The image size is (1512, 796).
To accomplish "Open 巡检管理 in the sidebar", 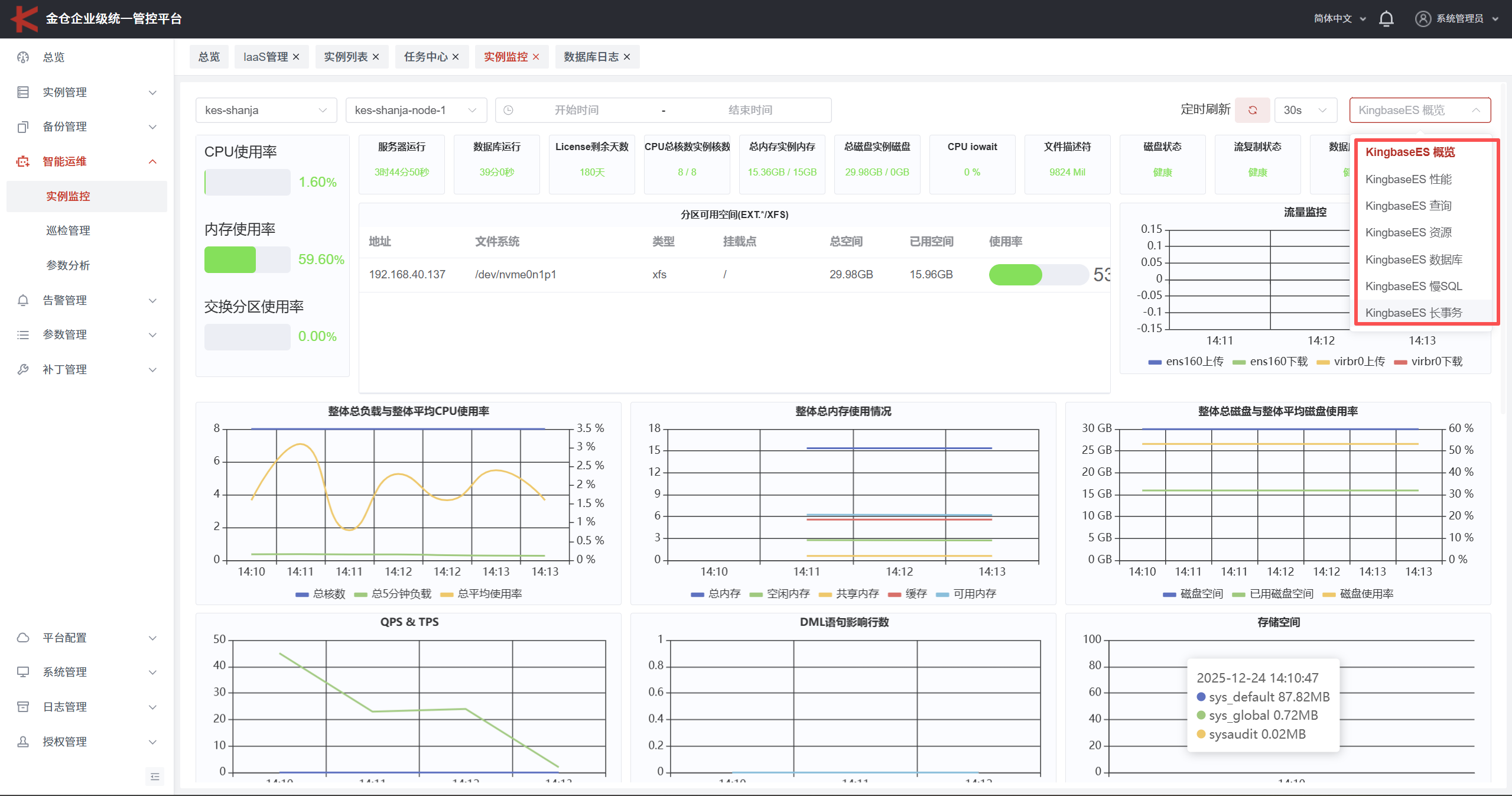I will pyautogui.click(x=68, y=230).
